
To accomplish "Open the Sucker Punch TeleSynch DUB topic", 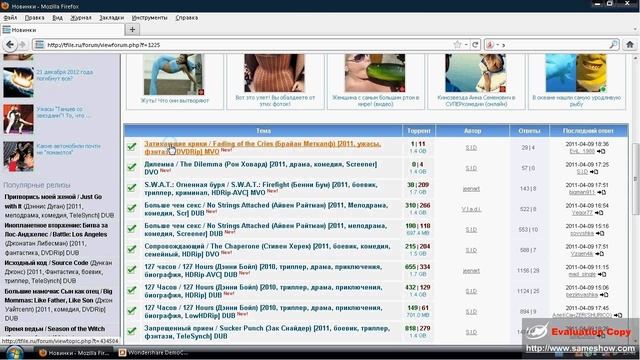I will pyautogui.click(x=267, y=332).
